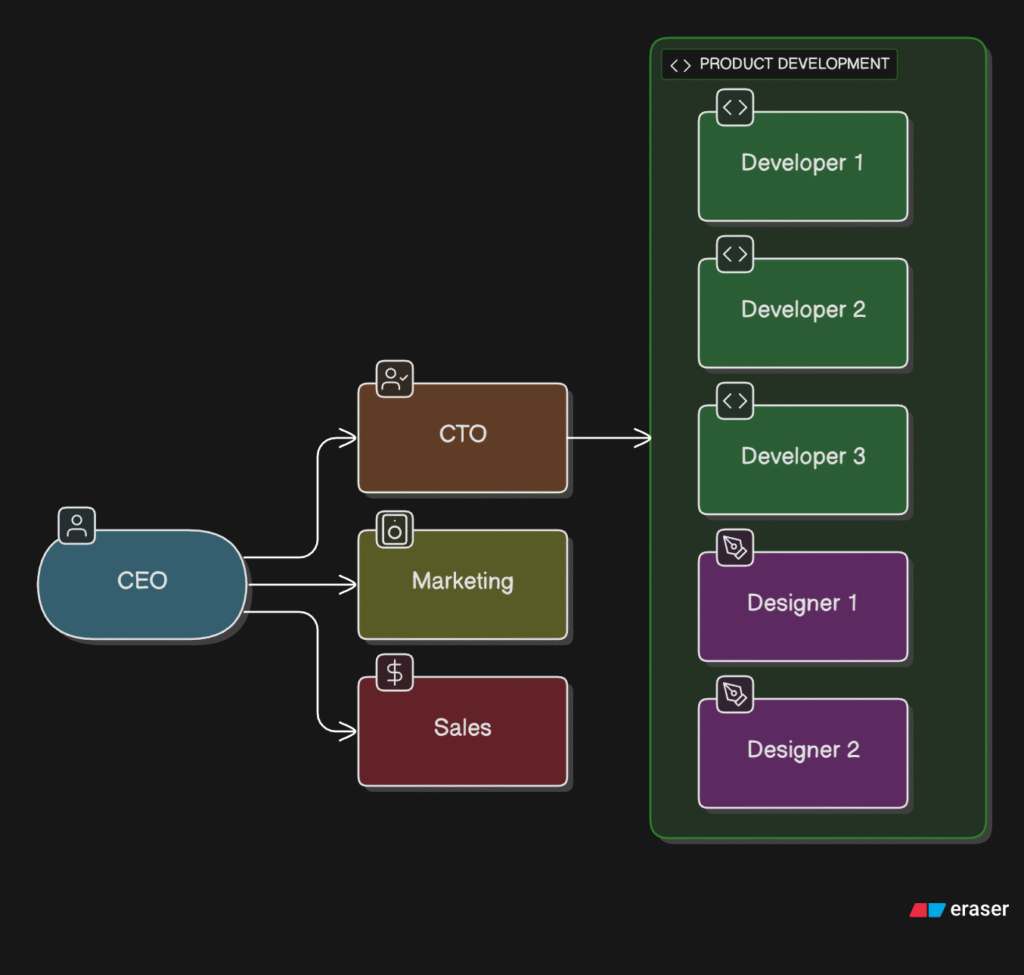1024x975 pixels.
Task: Select the Designer 2 box
Action: click(803, 753)
